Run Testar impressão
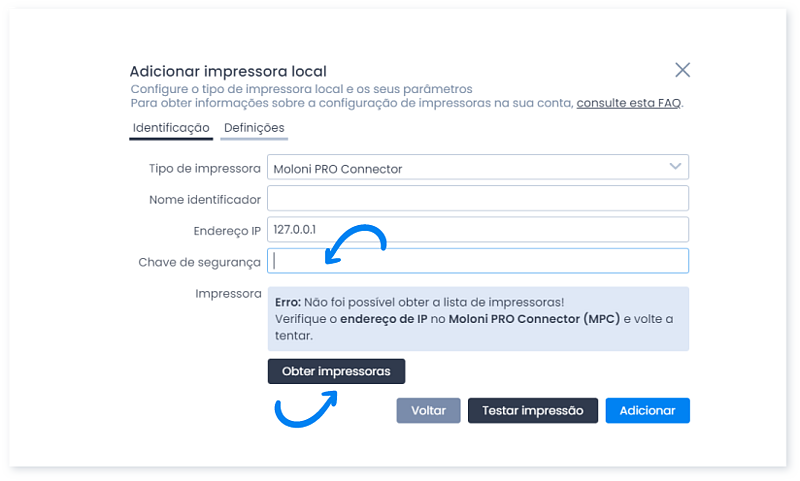Screen dimensions: 800x481 532,410
